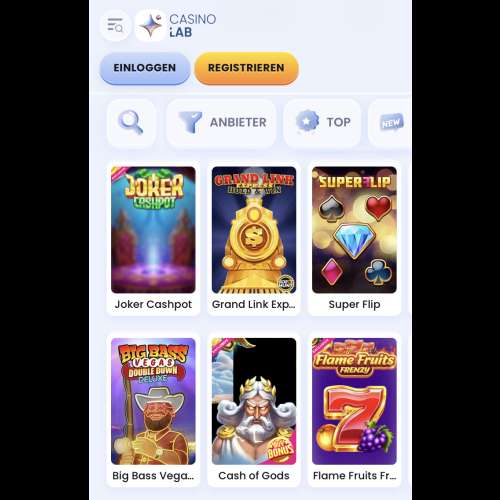Switch to the TOP games tab
This screenshot has width=500, height=500.
tap(322, 122)
